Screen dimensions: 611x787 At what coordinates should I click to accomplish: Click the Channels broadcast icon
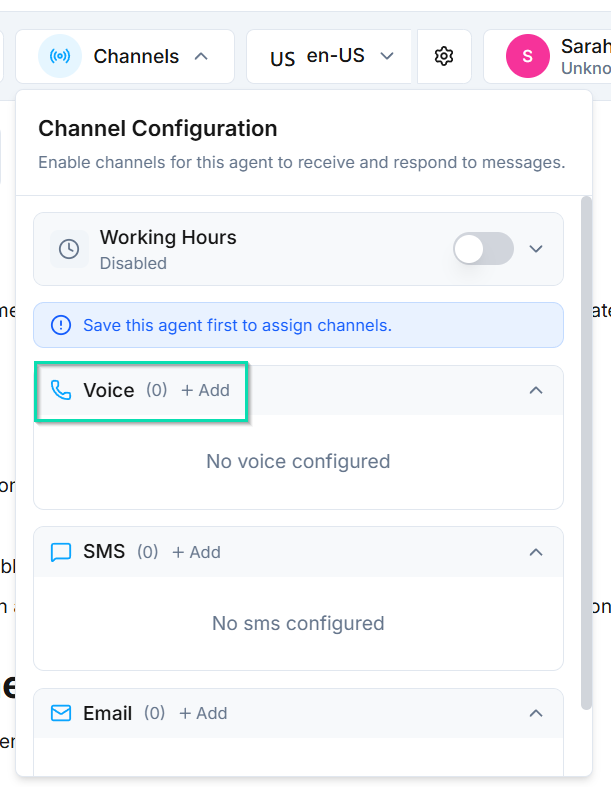[60, 56]
